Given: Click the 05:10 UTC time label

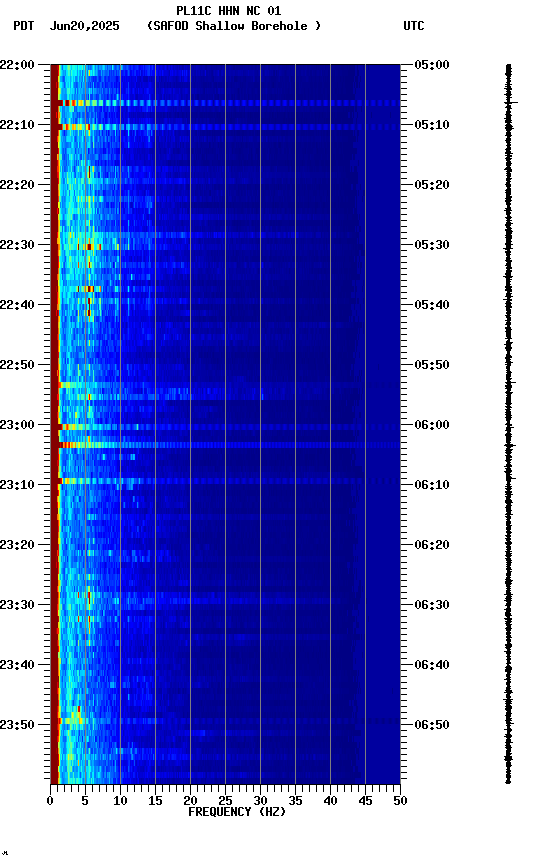Looking at the screenshot, I should tap(432, 125).
